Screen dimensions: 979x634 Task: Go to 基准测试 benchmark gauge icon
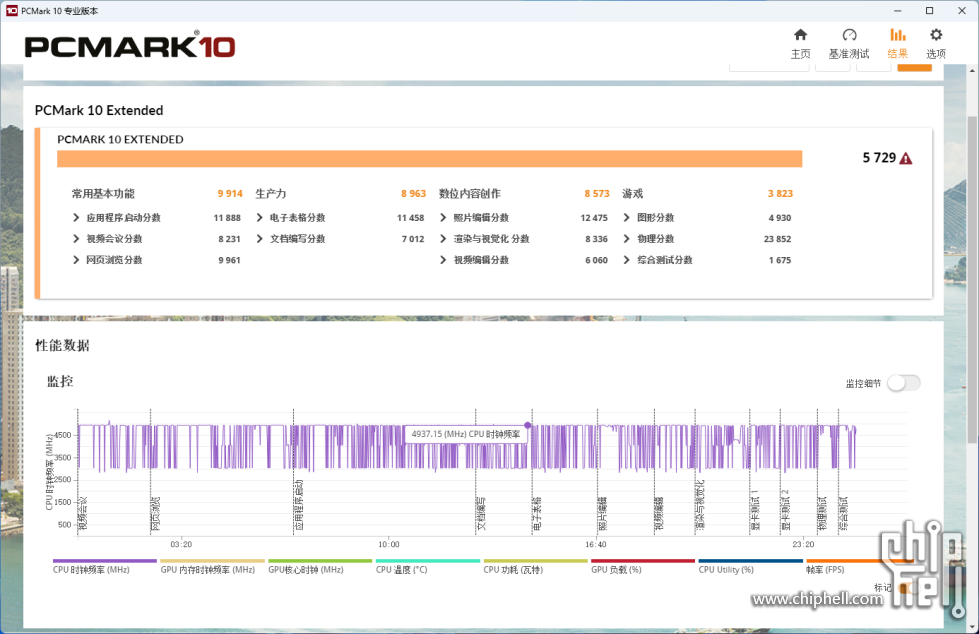[849, 43]
